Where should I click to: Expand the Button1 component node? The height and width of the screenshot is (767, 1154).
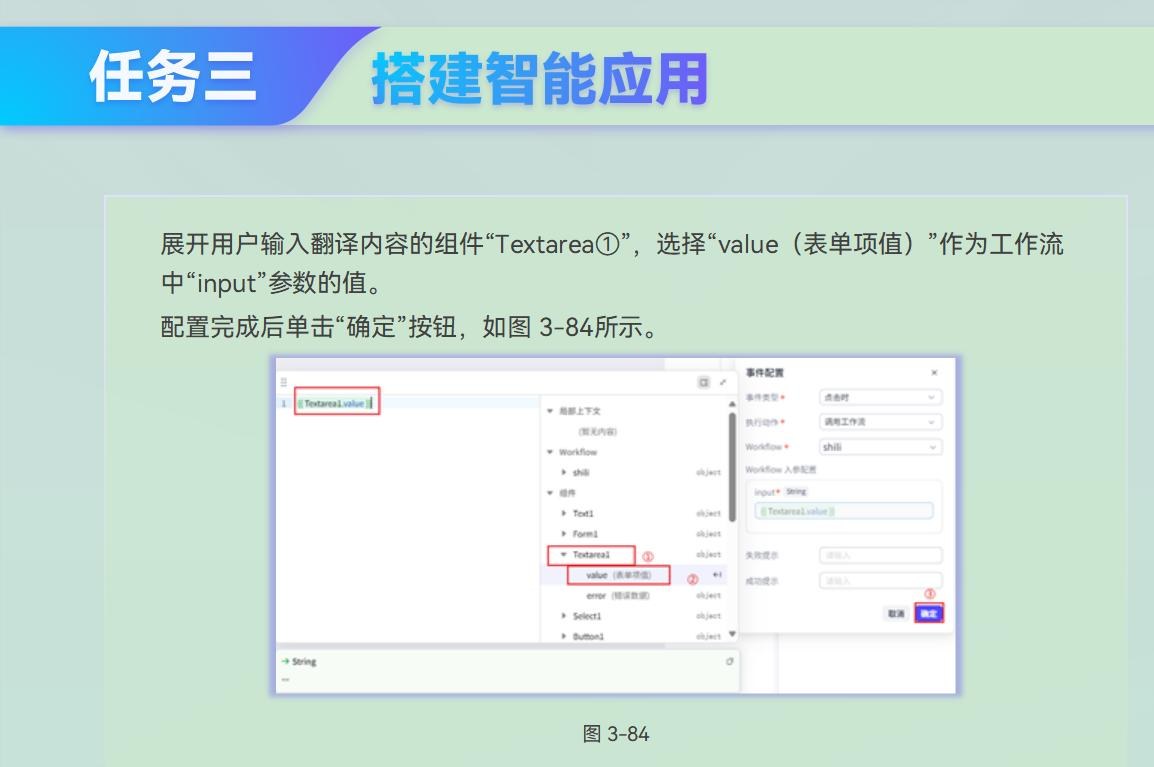pos(564,636)
